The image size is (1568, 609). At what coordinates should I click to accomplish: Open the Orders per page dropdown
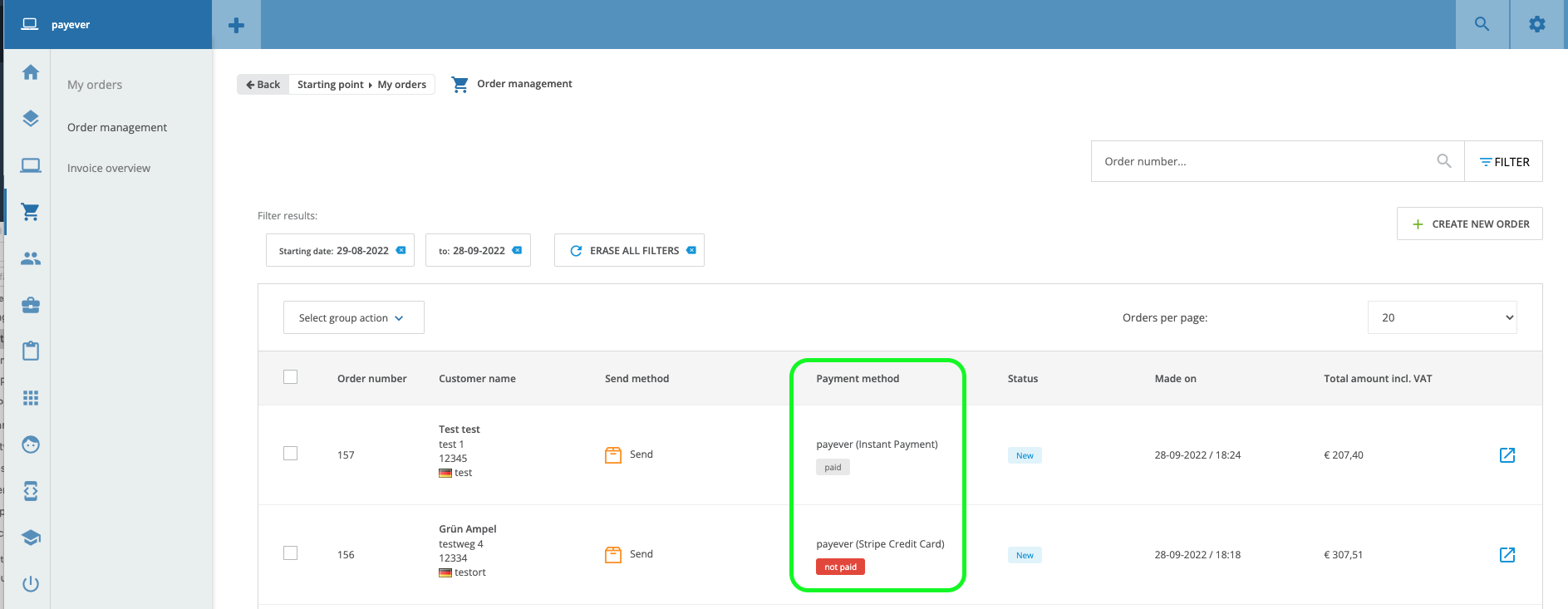click(x=1443, y=317)
